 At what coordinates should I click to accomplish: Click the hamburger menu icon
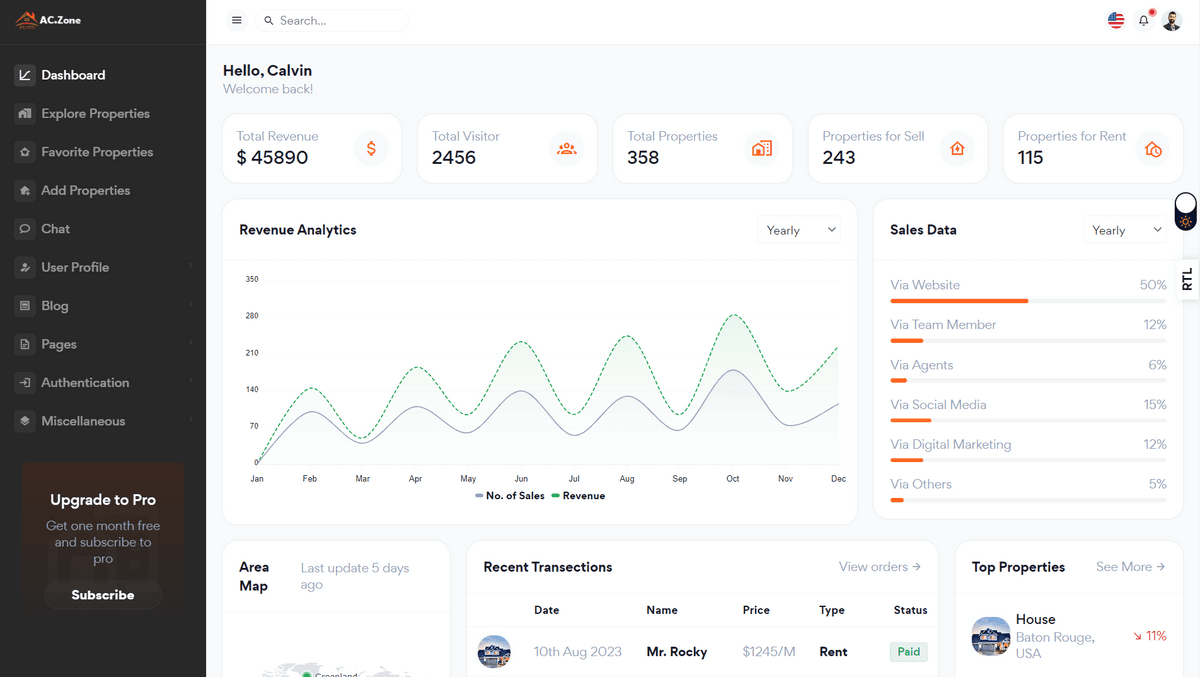click(x=237, y=21)
